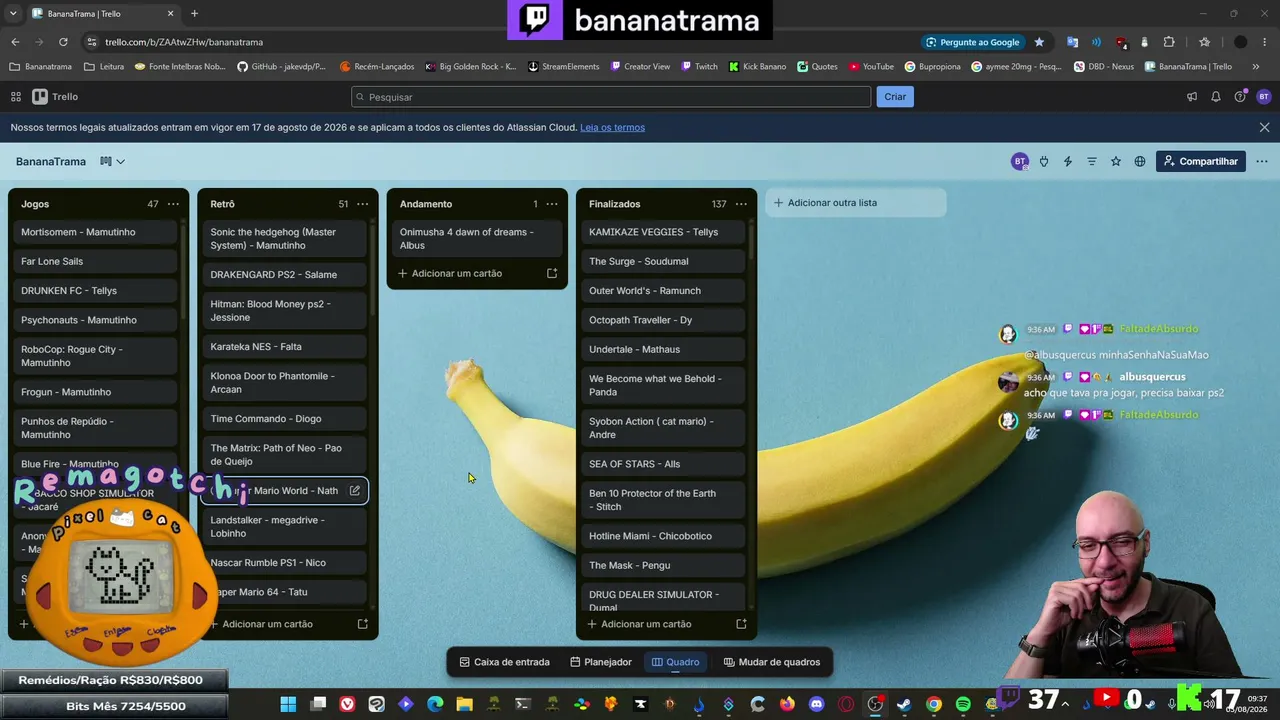
Task: Open the board menu three dots
Action: (1262, 161)
